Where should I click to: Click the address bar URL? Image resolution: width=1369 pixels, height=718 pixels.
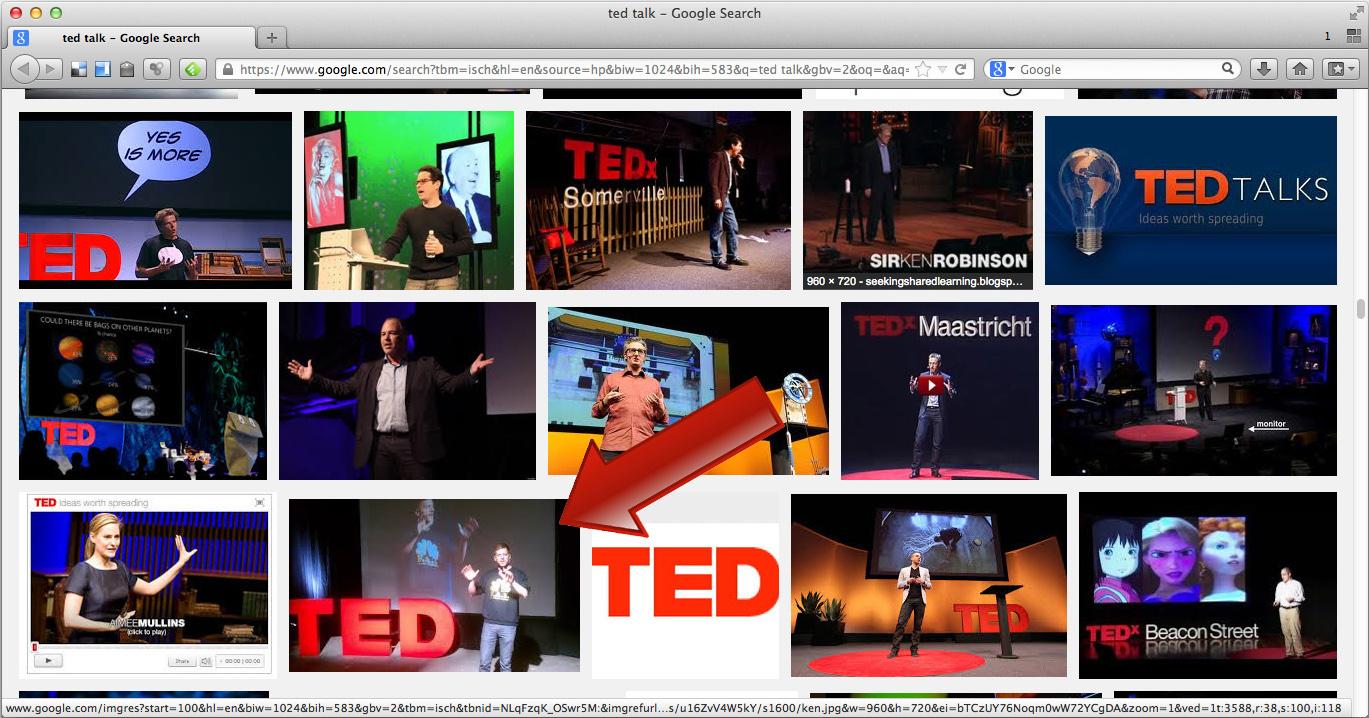574,69
